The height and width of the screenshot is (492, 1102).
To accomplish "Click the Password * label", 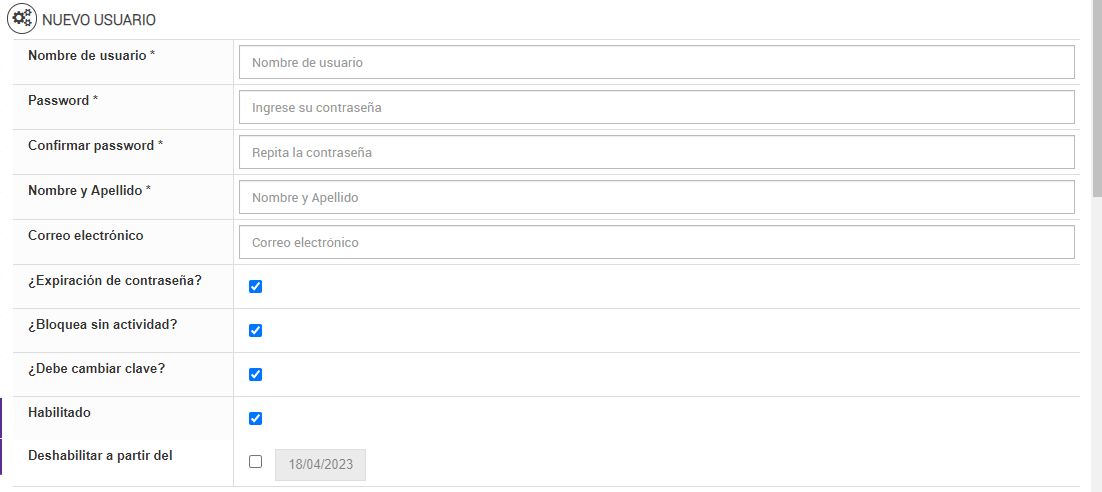I will 63,100.
